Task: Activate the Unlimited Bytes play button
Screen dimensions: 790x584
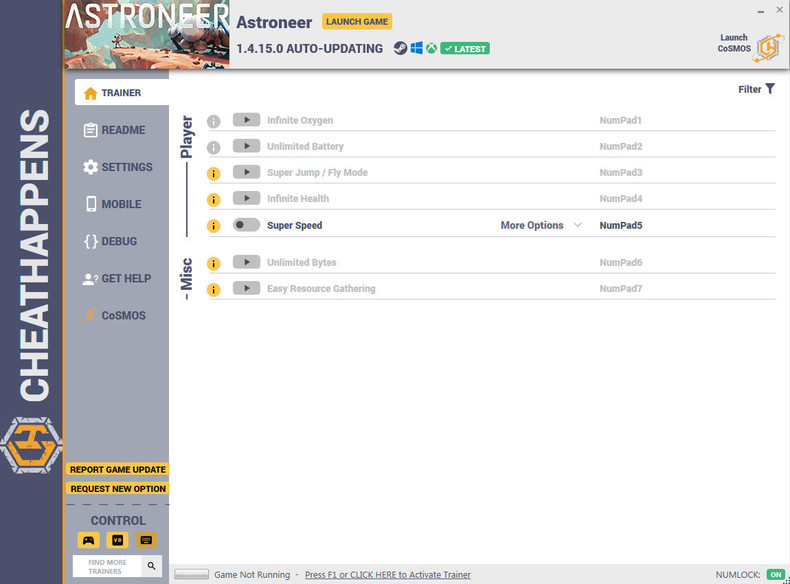Action: [246, 262]
